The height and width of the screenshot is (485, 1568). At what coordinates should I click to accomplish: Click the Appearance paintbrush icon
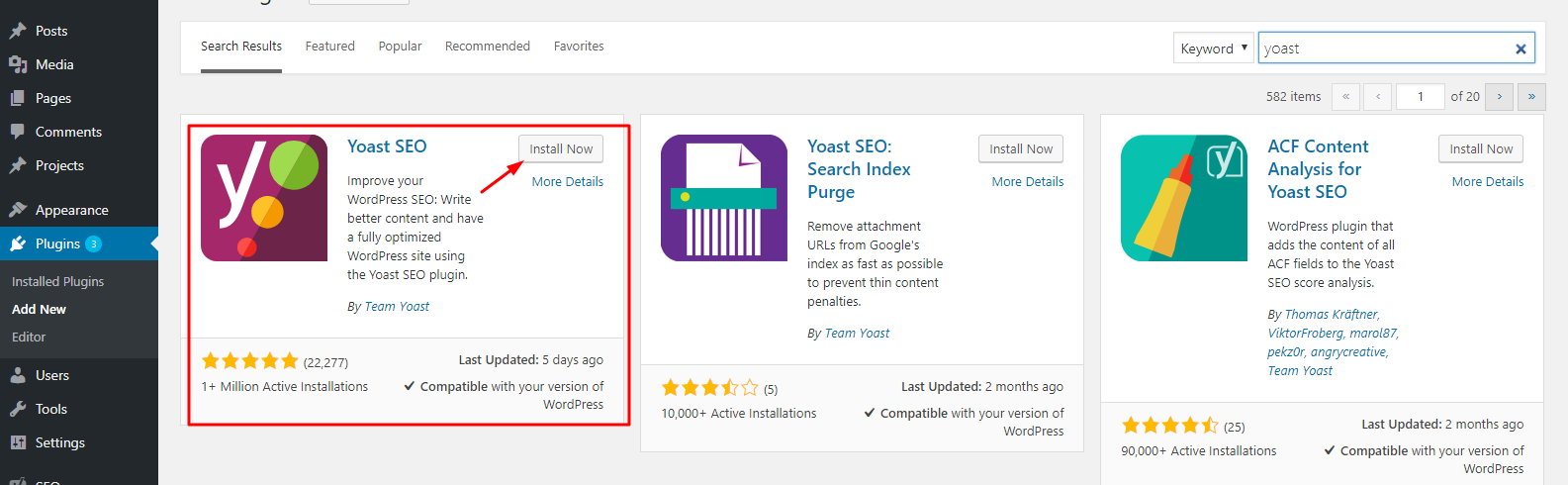coord(18,210)
